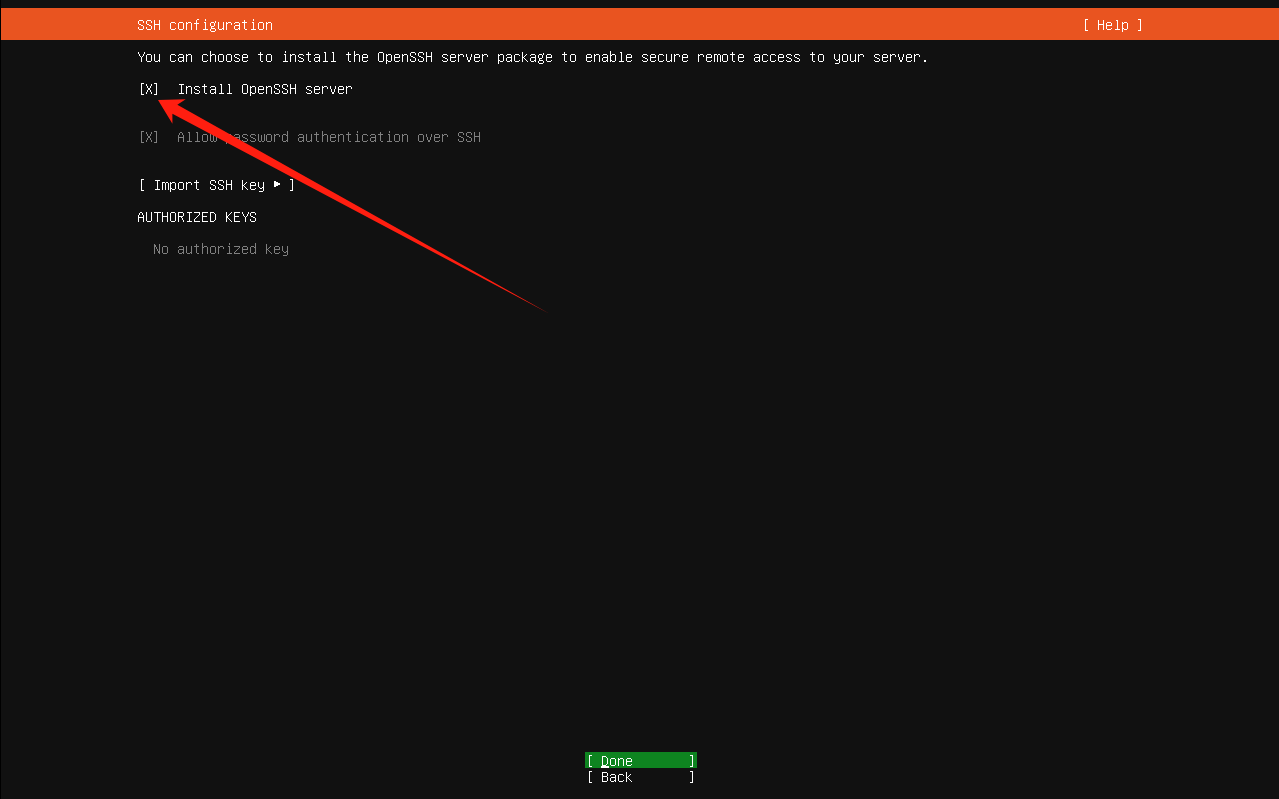
Task: Select the No authorized key entry
Action: pos(220,248)
